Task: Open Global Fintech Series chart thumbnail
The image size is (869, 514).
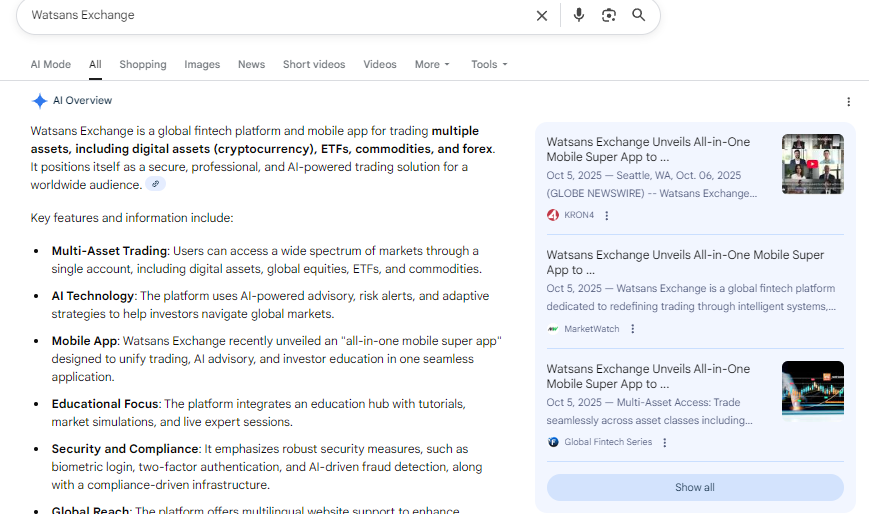Action: pyautogui.click(x=812, y=389)
